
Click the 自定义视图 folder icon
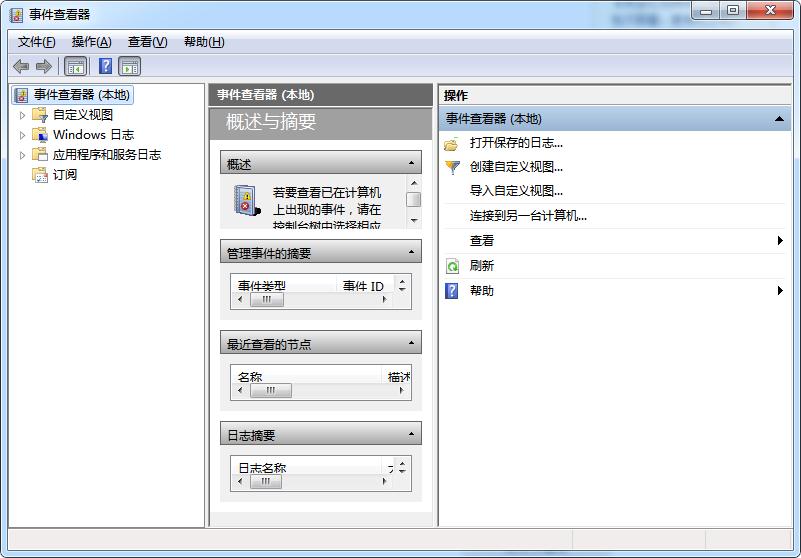pos(40,114)
